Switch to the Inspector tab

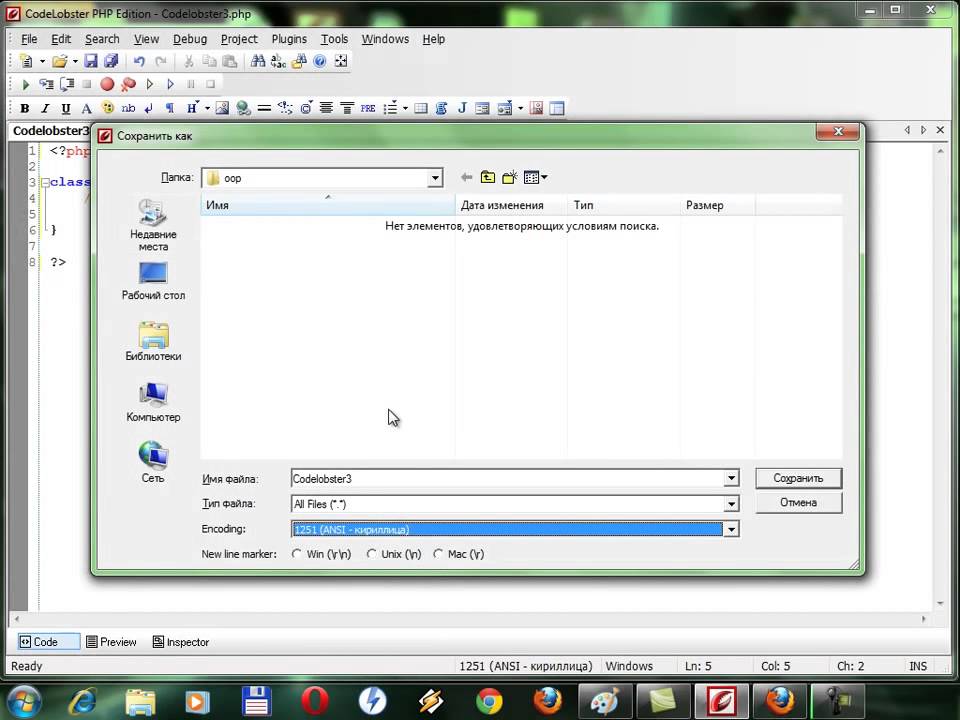coord(181,642)
